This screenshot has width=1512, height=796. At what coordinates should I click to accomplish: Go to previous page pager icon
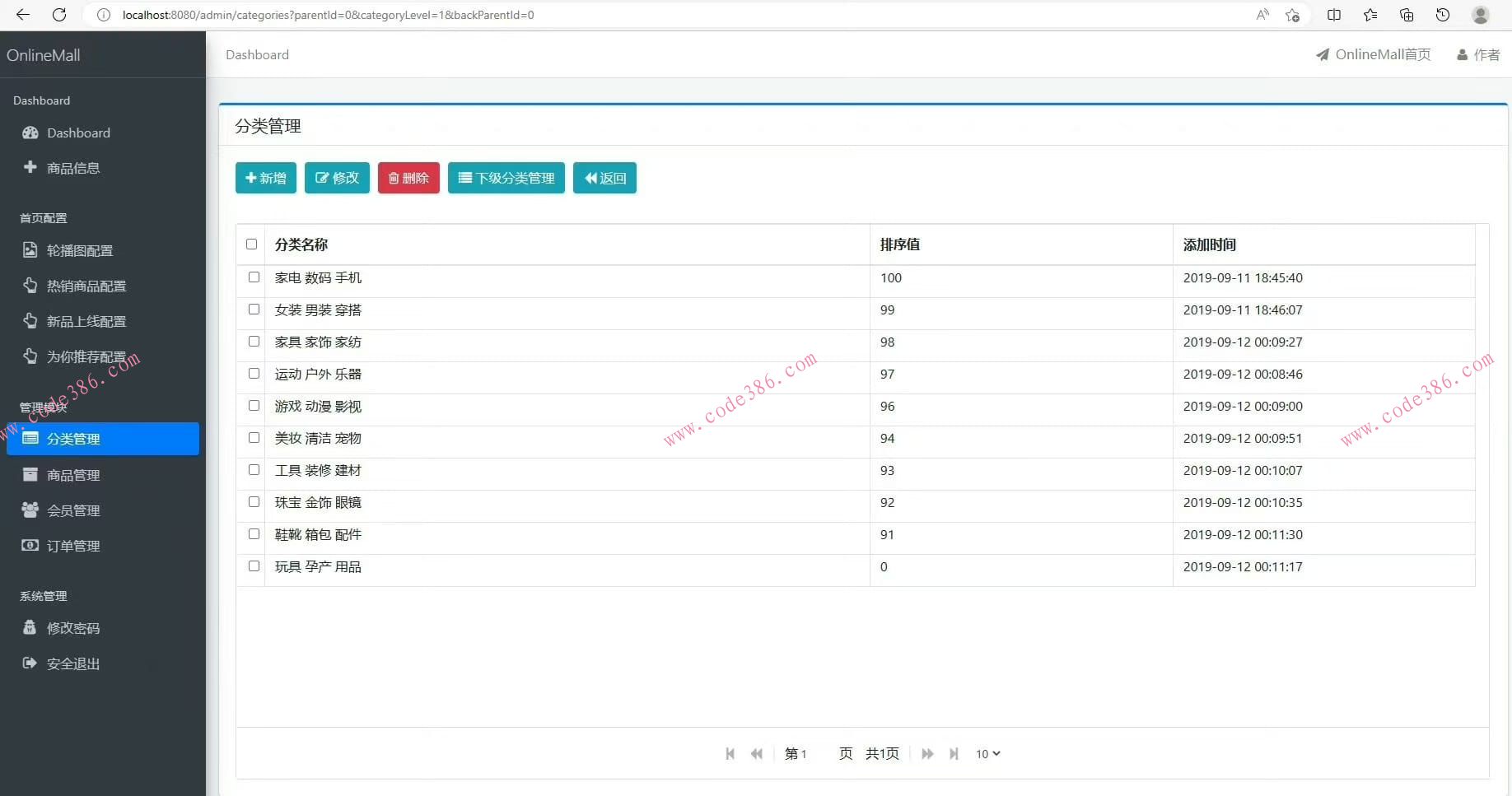(757, 754)
